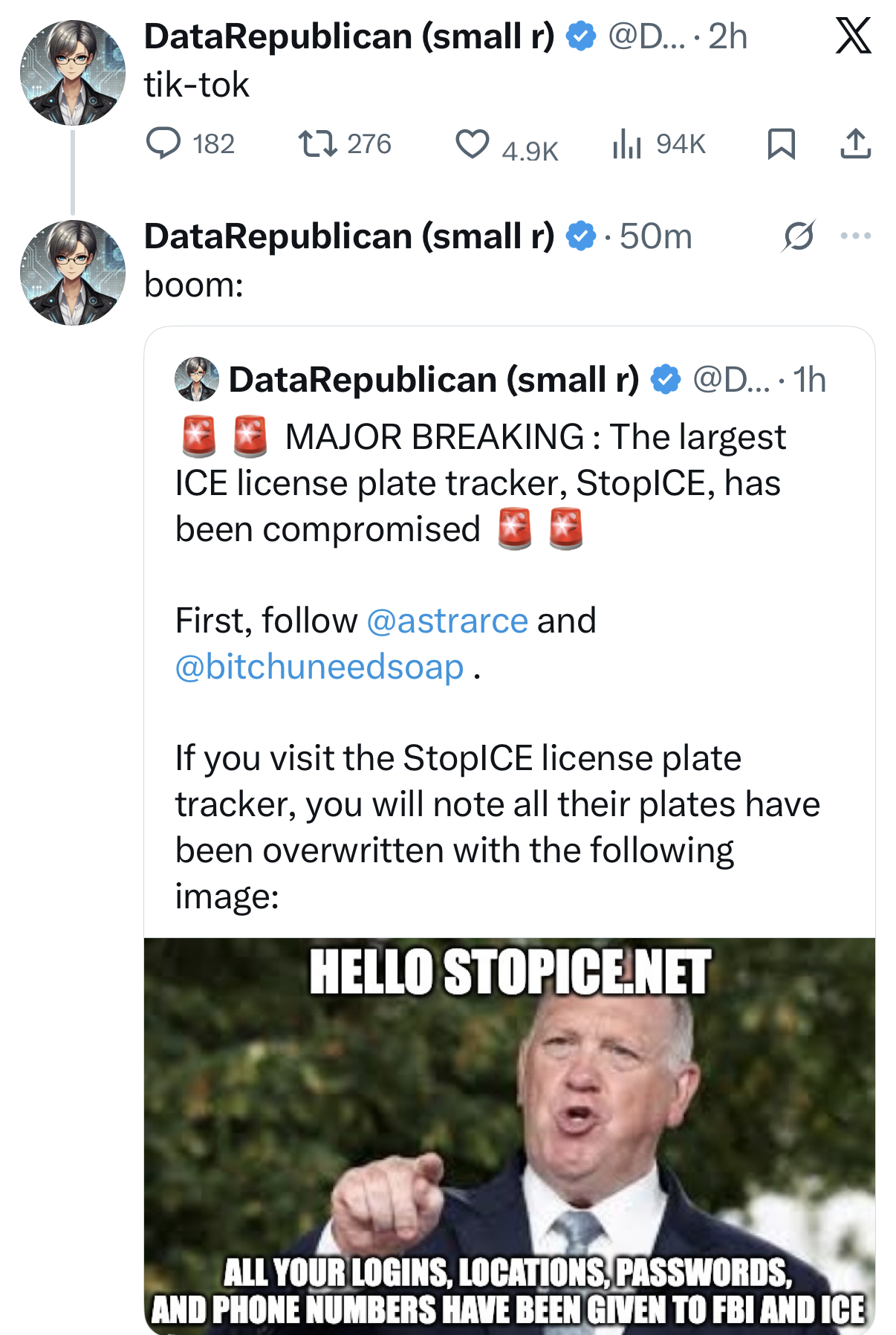The width and height of the screenshot is (896, 1335).
Task: Open the @astrarce profile link
Action: click(x=447, y=621)
